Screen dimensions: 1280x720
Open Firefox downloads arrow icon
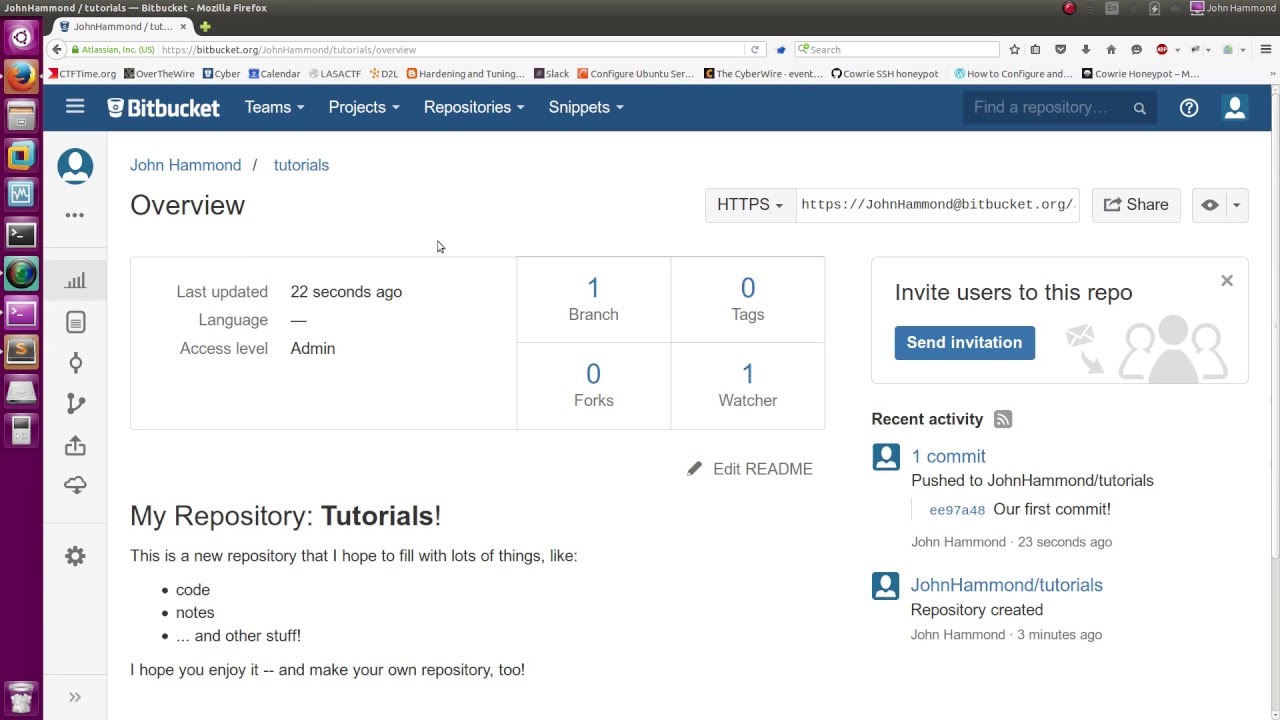tap(1086, 49)
